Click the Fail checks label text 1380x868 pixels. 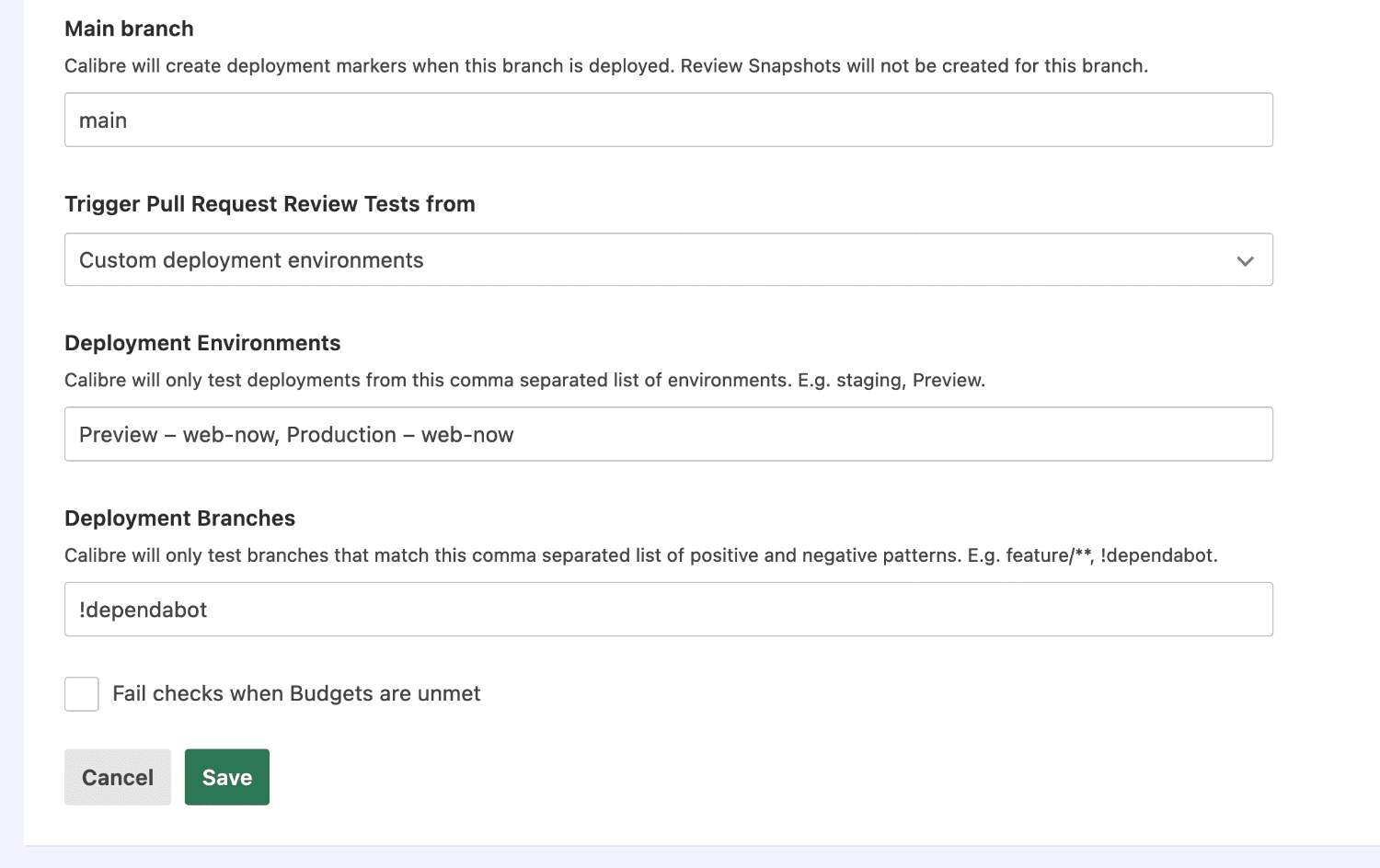tap(296, 693)
